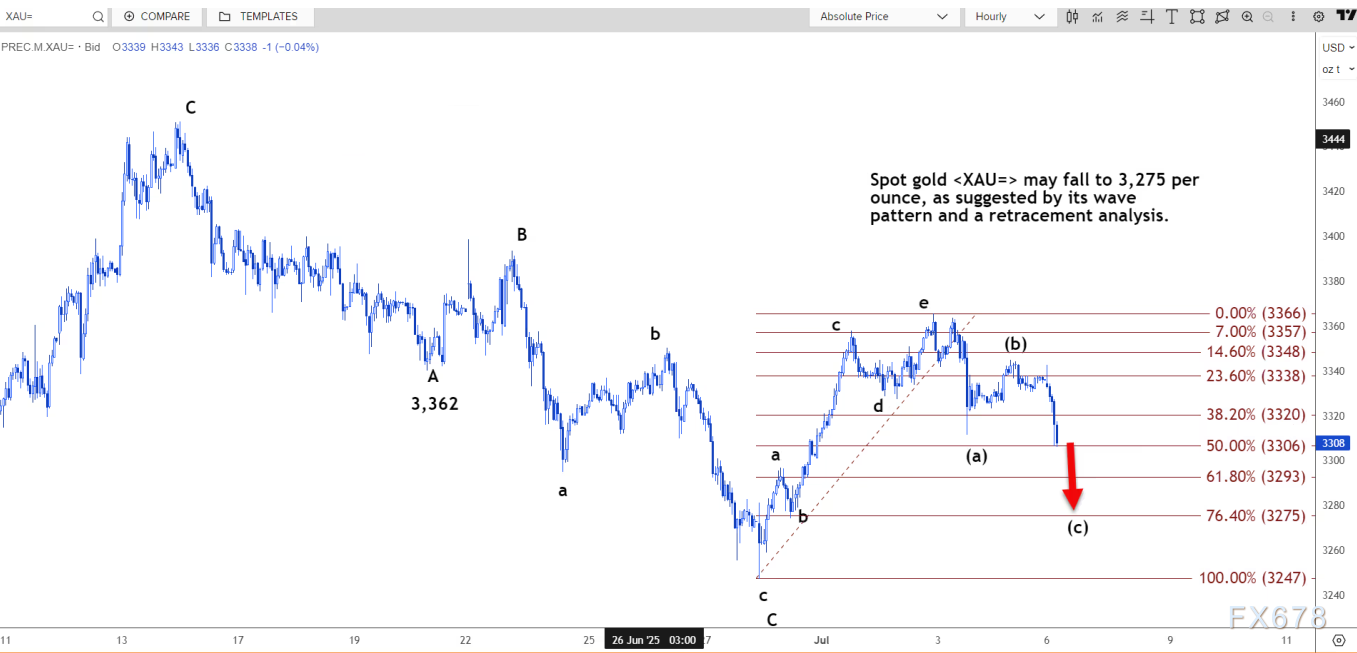1357x653 pixels.
Task: Click the zoom out magnifier icon
Action: click(x=1268, y=16)
